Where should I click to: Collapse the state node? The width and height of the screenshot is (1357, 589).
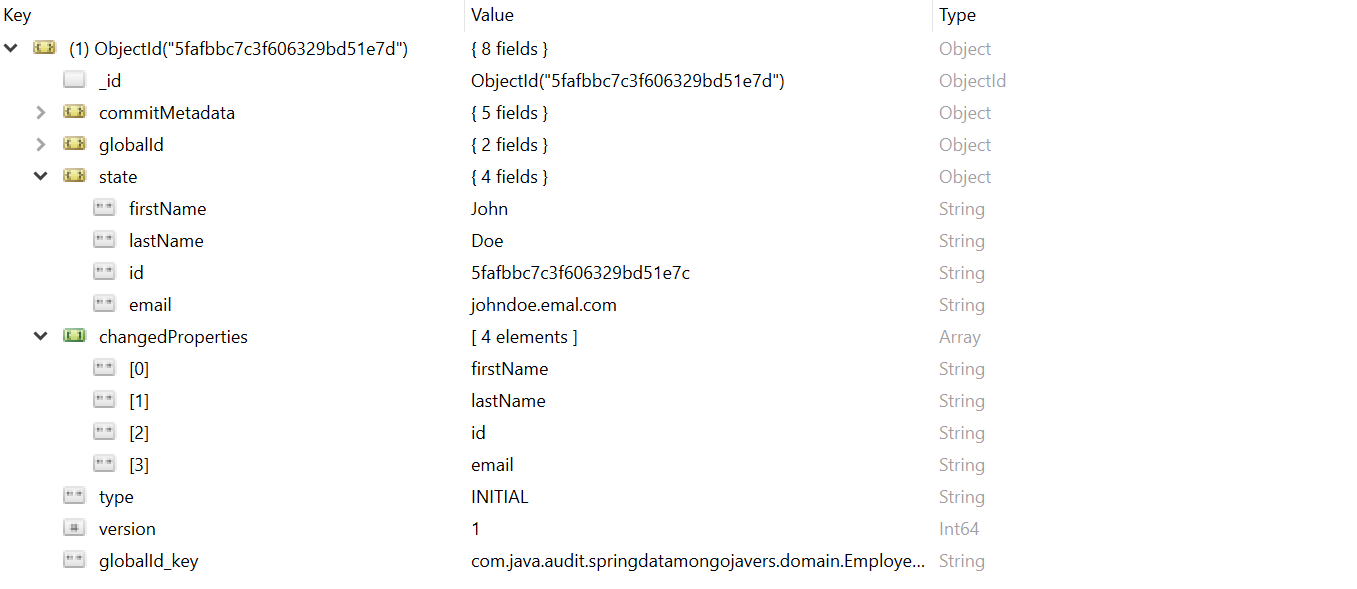pyautogui.click(x=41, y=177)
